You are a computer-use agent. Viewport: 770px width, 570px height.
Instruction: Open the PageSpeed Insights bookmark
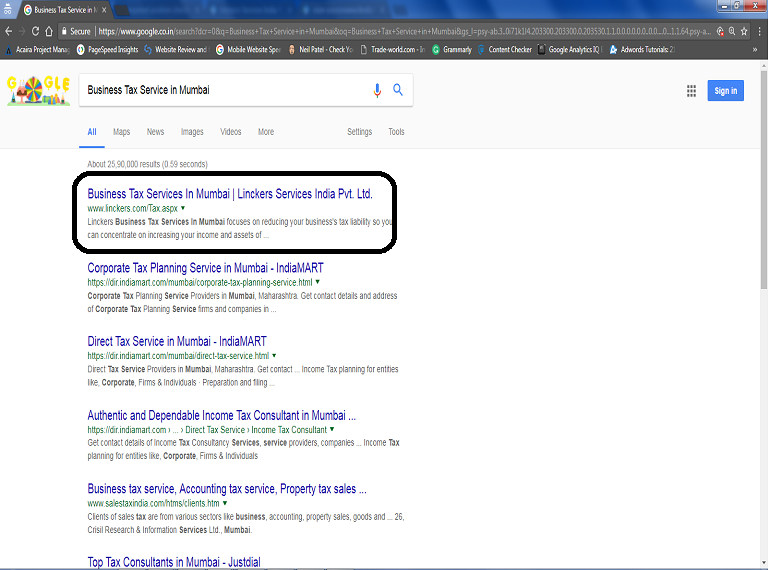pos(108,50)
